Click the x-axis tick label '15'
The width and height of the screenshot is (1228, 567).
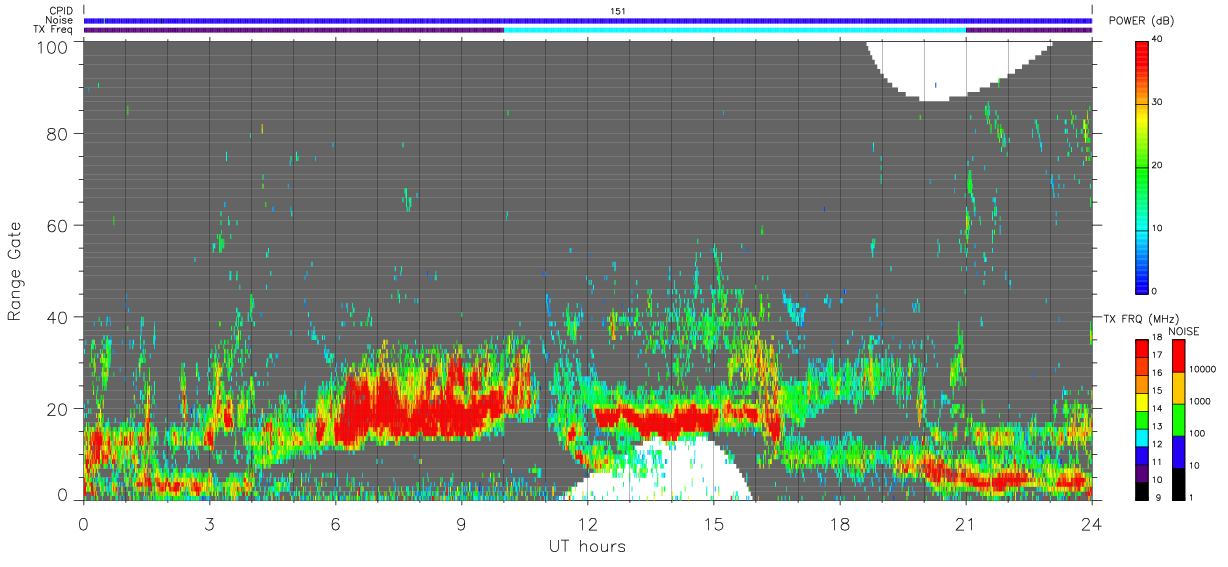[x=713, y=523]
